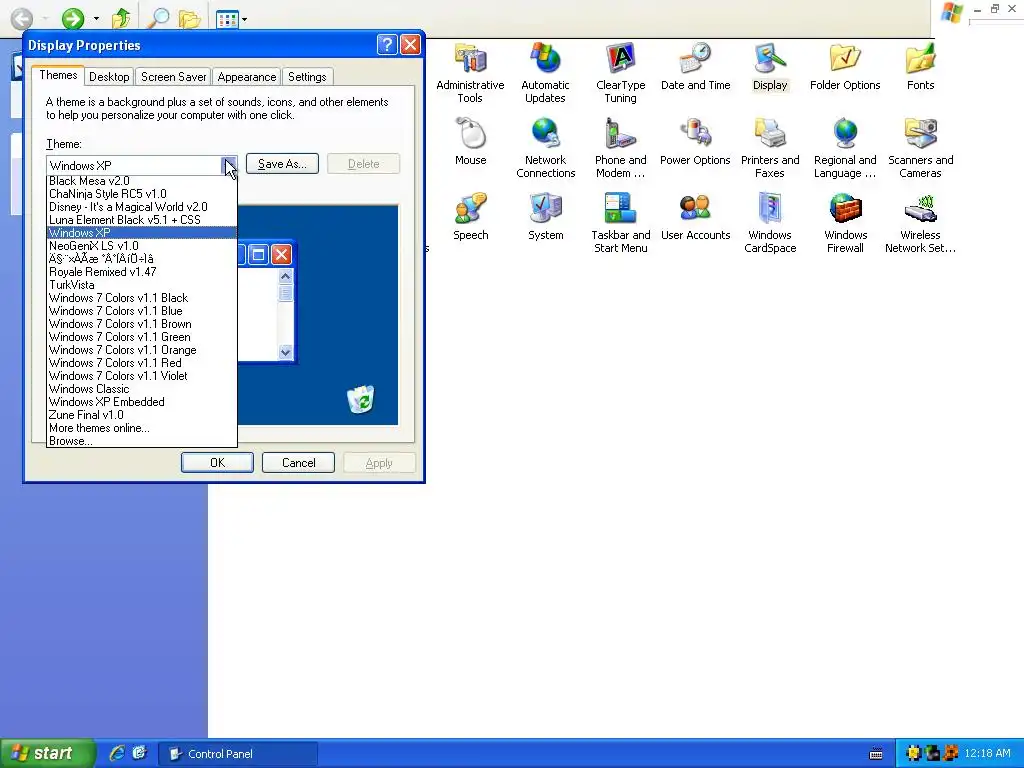The image size is (1024, 768).
Task: Switch to the Themes tab
Action: coord(58,75)
